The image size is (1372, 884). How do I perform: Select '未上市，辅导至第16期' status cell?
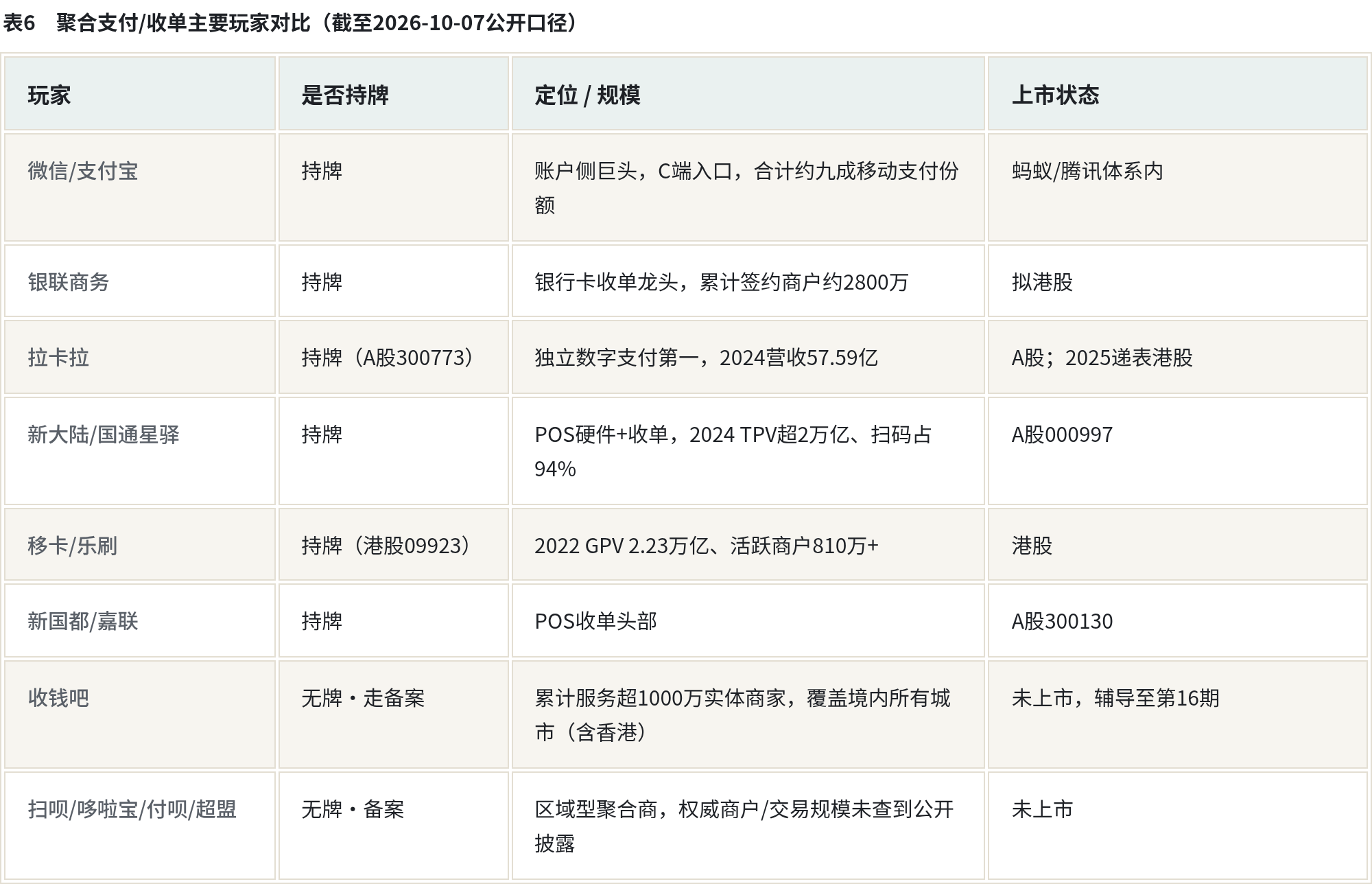[x=1178, y=714]
